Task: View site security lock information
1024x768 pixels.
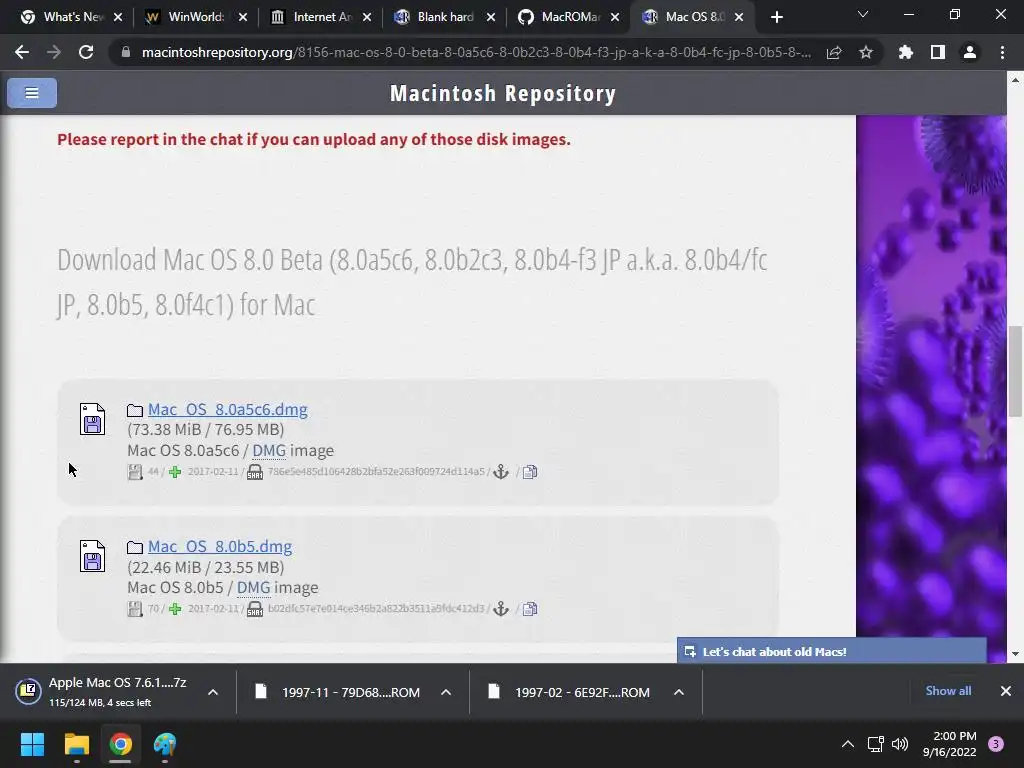Action: (126, 52)
